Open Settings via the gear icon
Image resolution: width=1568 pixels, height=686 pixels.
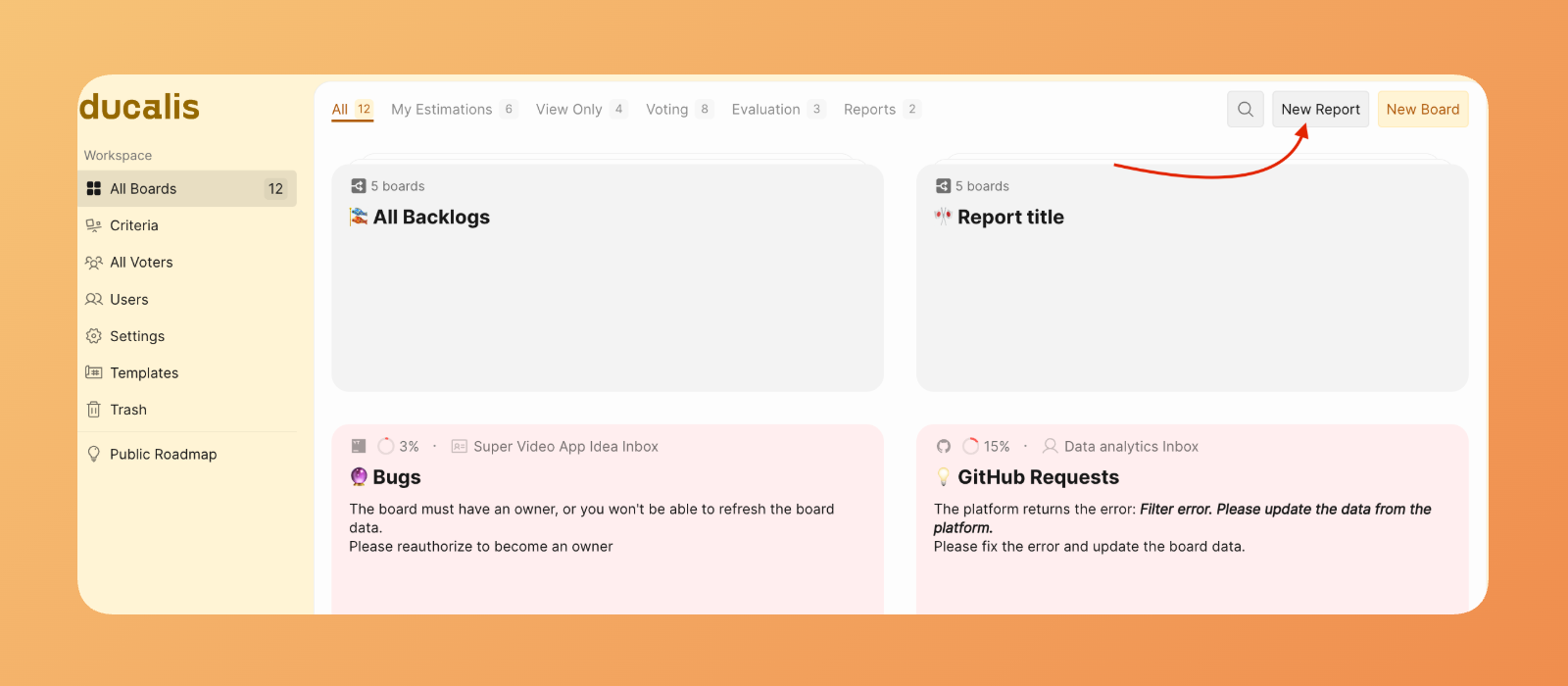[x=94, y=336]
